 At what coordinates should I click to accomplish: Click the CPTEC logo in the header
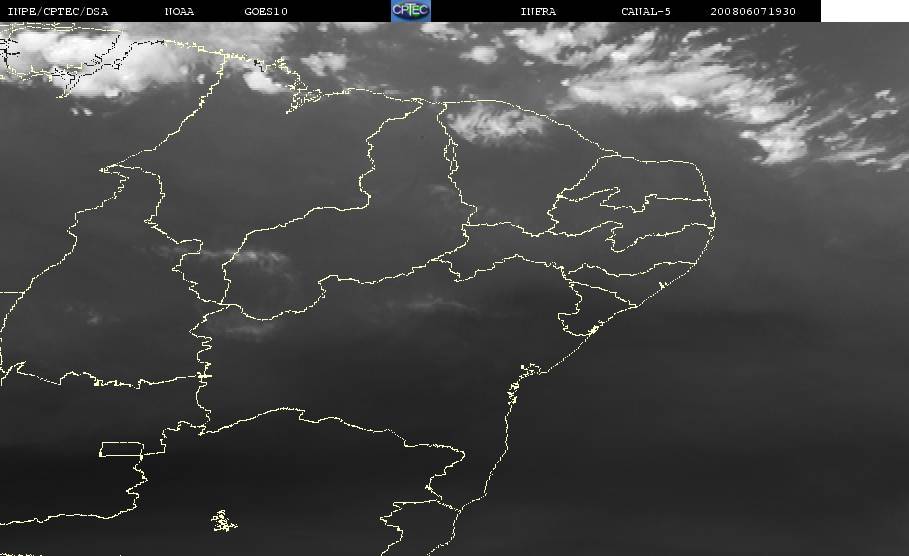[x=410, y=10]
